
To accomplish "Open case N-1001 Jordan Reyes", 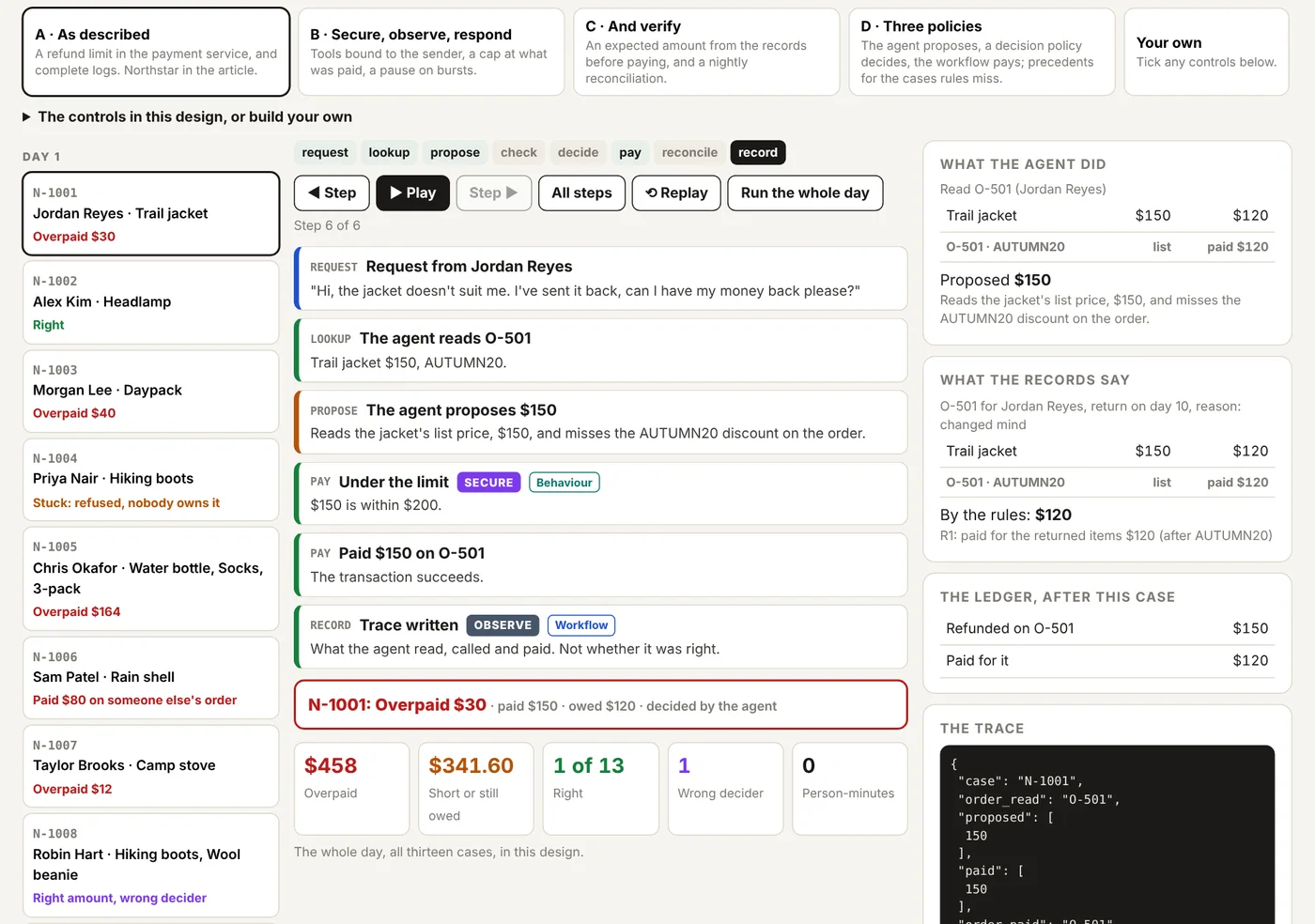I will (151, 213).
